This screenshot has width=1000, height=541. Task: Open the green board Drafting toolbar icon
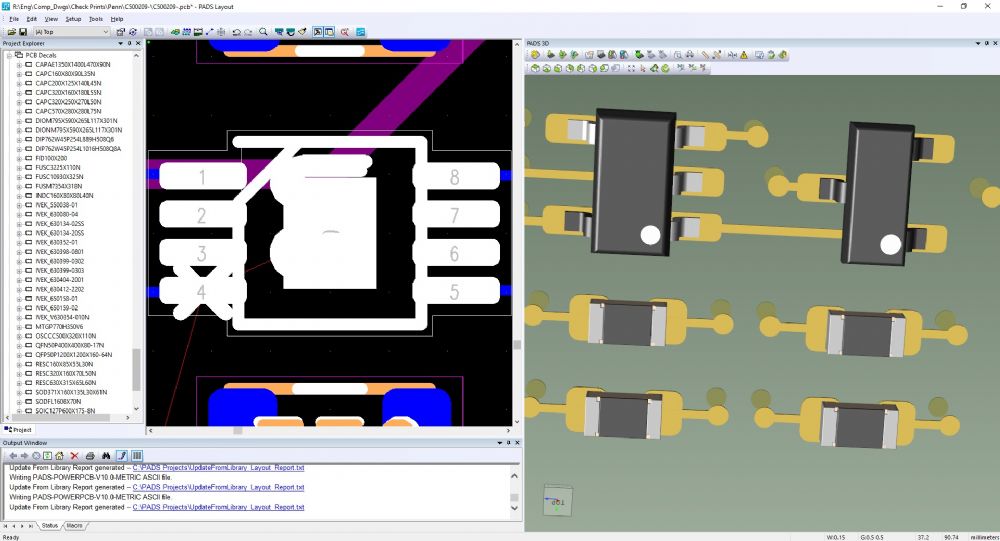(175, 32)
